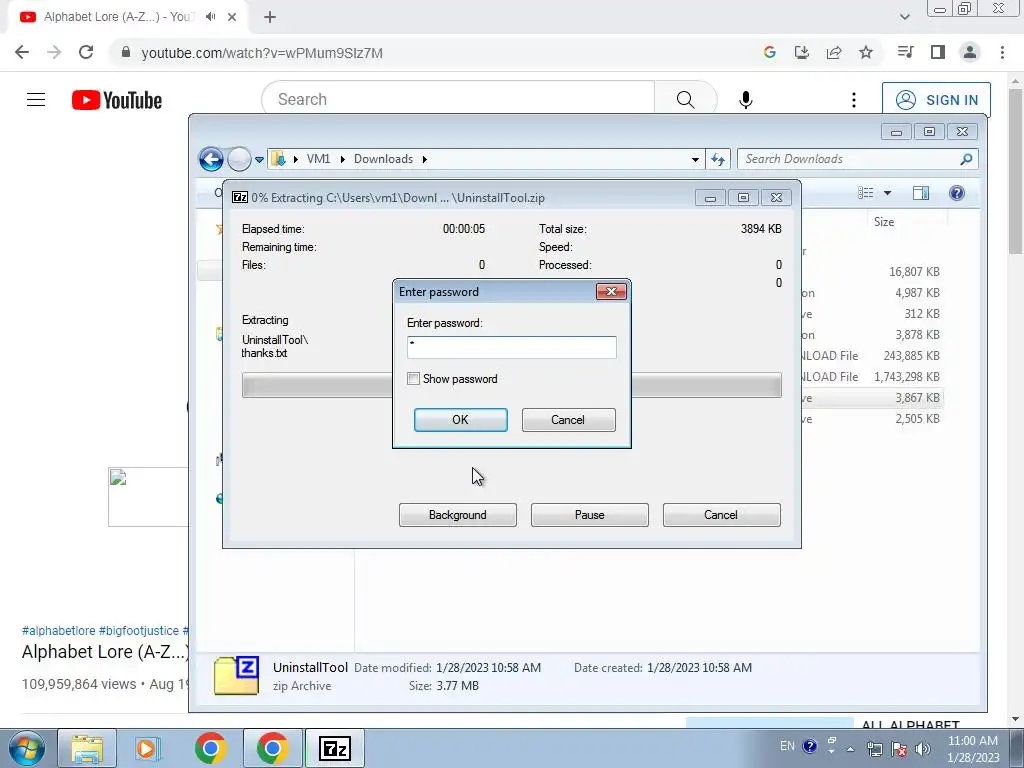Screen dimensions: 1024x768
Task: Reload the YouTube page
Action: coord(86,52)
